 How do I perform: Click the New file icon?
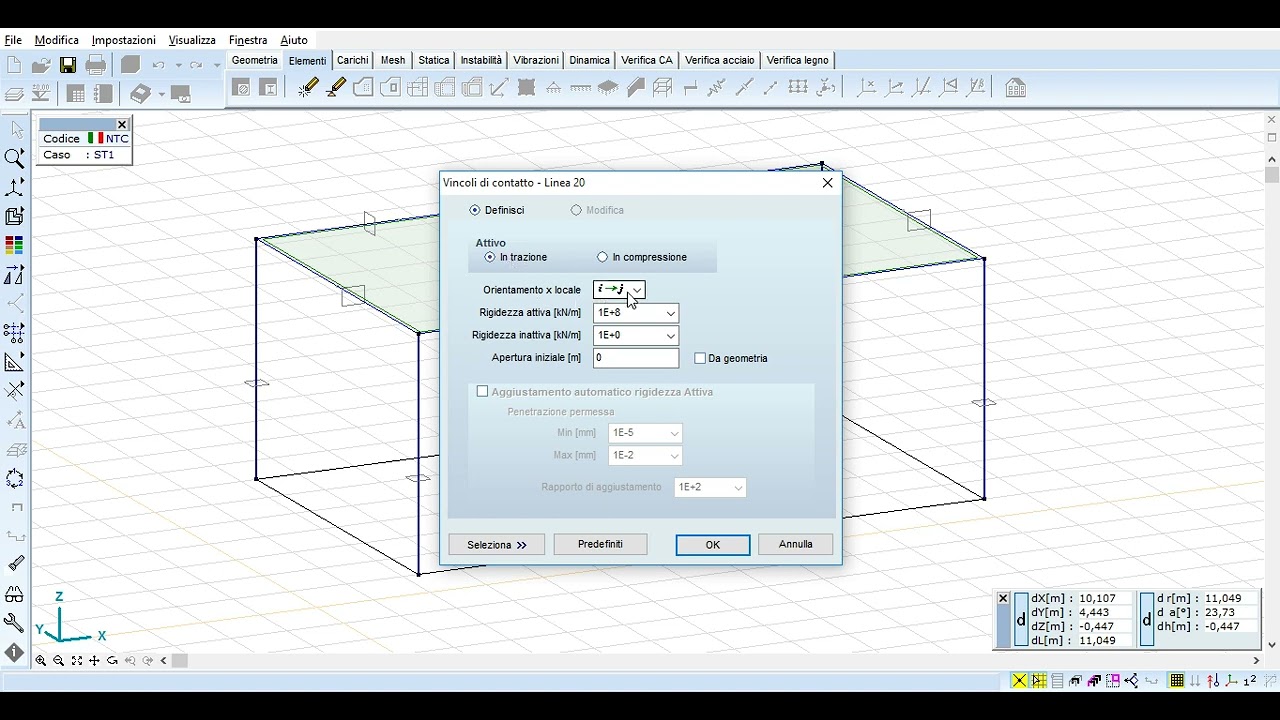pos(14,65)
